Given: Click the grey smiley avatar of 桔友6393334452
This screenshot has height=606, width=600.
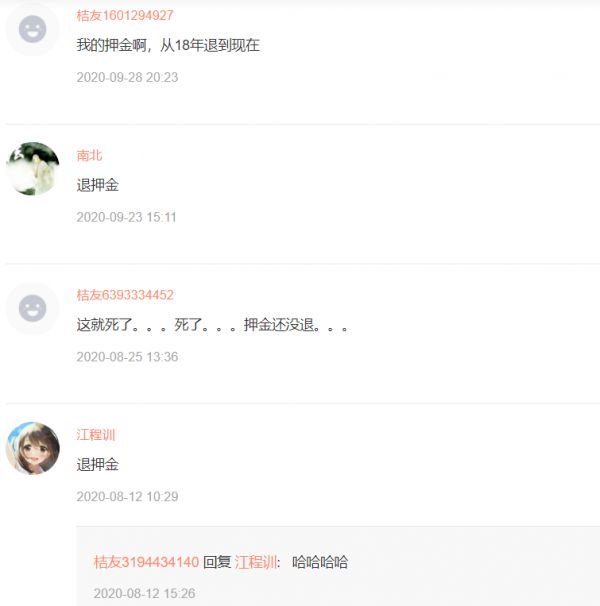Looking at the screenshot, I should pyautogui.click(x=32, y=308).
